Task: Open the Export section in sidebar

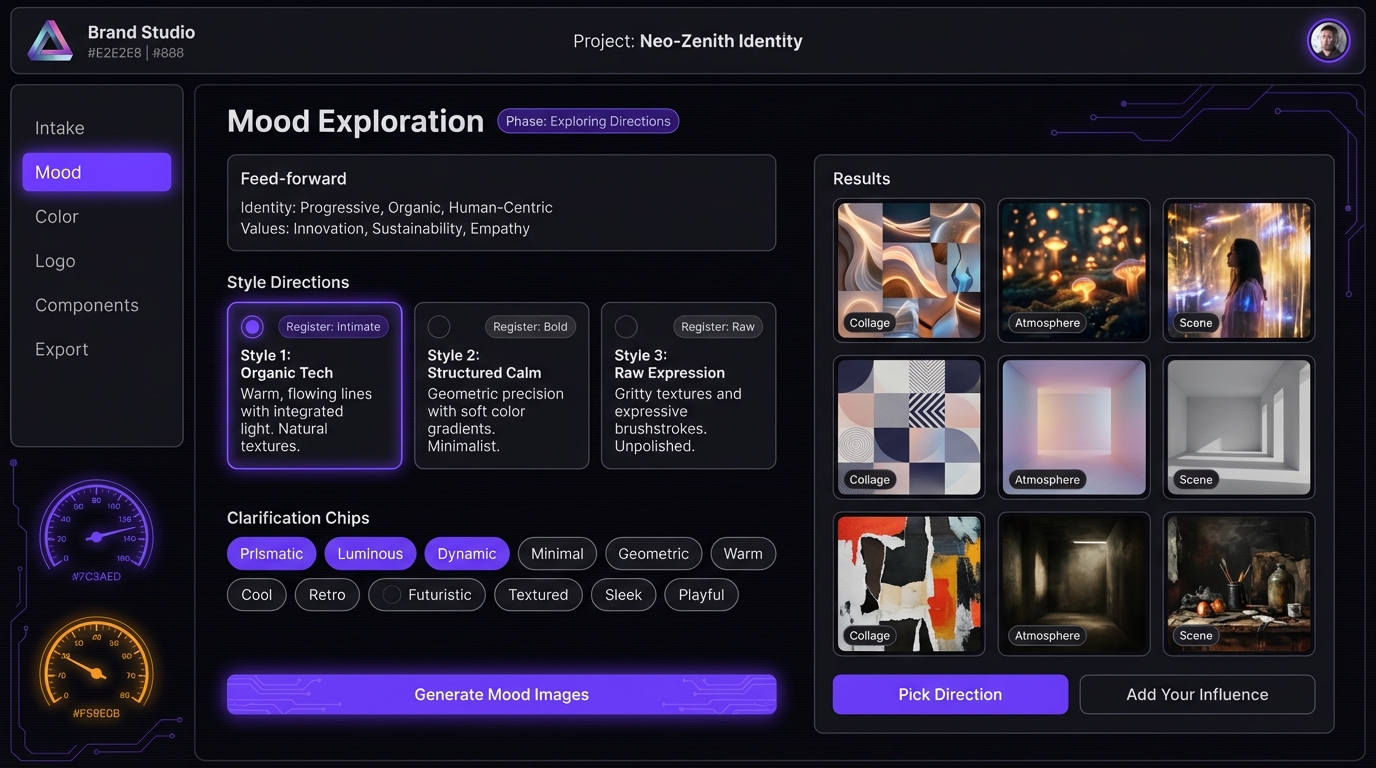Action: [x=61, y=349]
